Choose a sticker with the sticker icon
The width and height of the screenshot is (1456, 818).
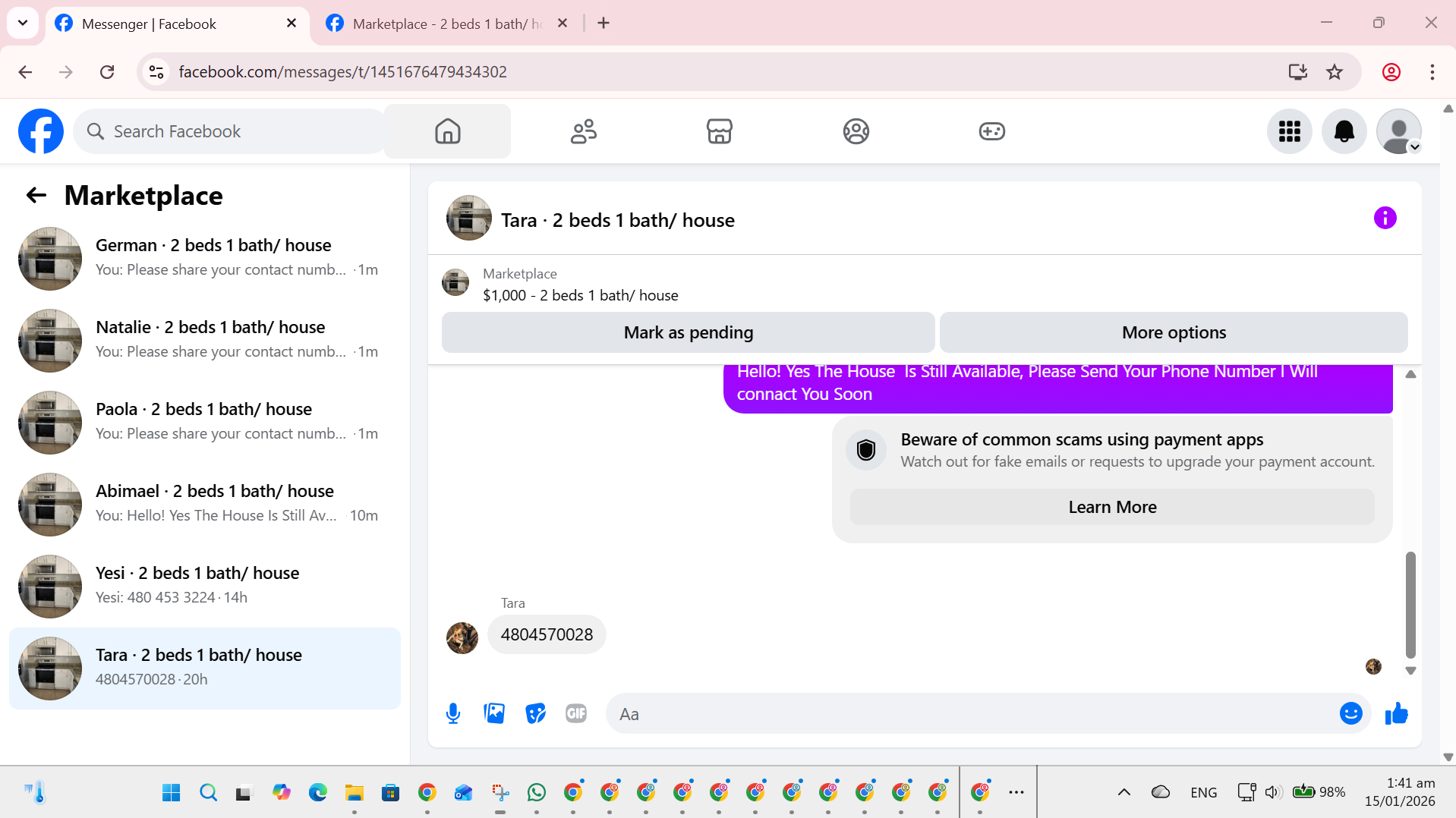pos(535,714)
